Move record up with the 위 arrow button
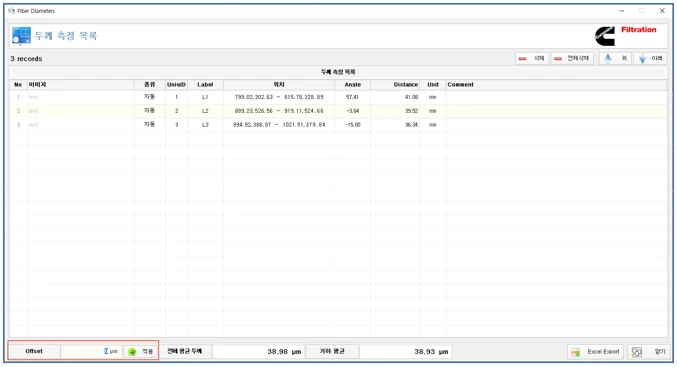Image resolution: width=677 pixels, height=367 pixels. tap(616, 58)
